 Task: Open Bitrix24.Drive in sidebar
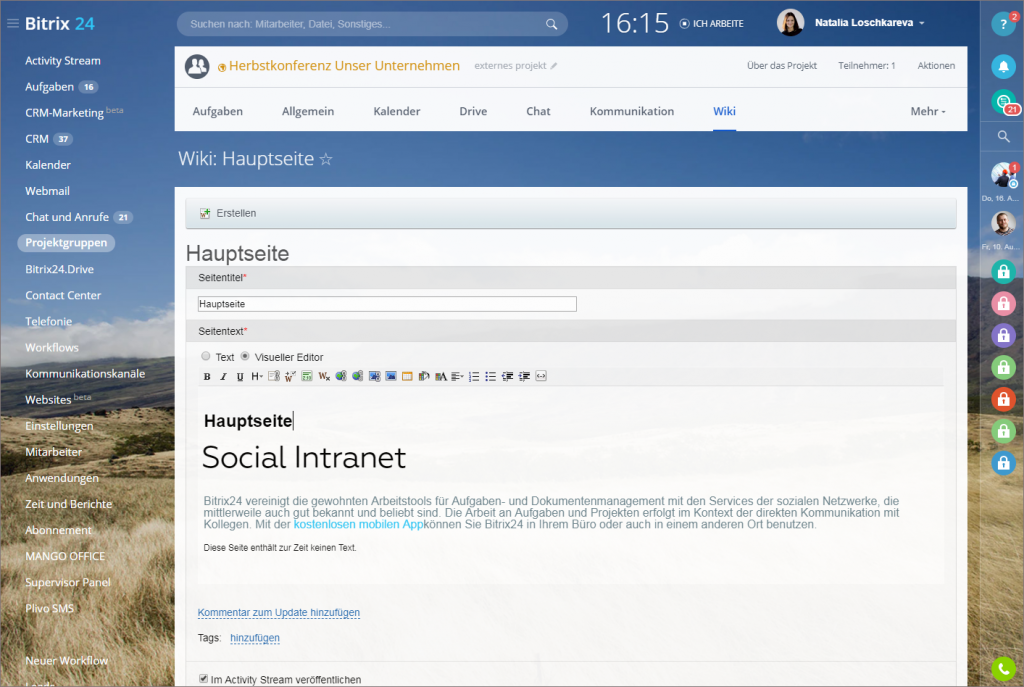59,269
